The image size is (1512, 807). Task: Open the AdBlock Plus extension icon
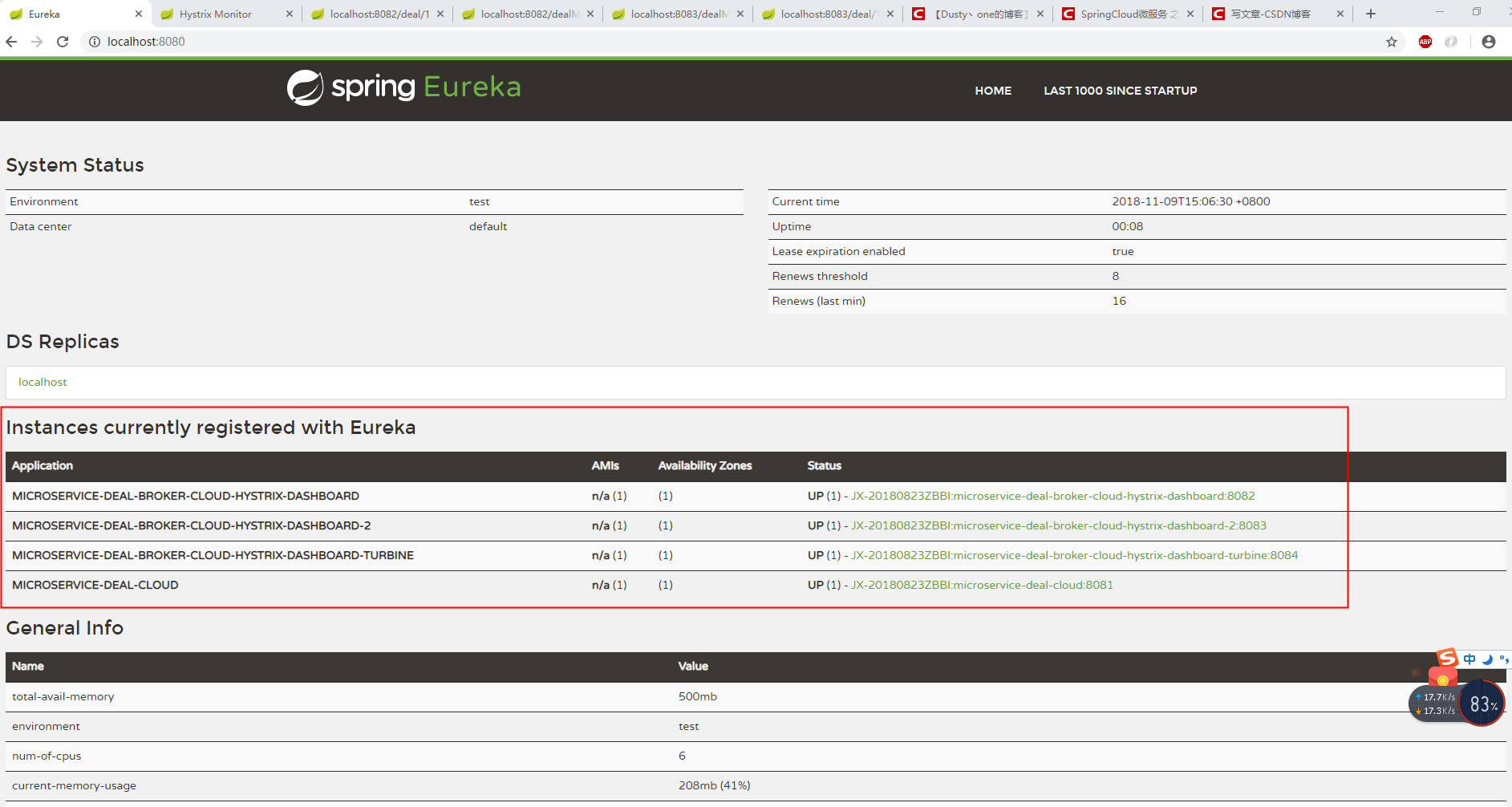coord(1425,42)
